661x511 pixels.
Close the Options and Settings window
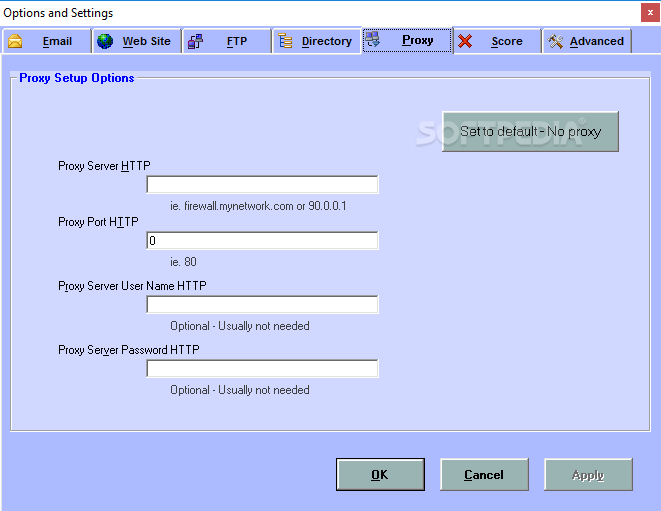(650, 13)
